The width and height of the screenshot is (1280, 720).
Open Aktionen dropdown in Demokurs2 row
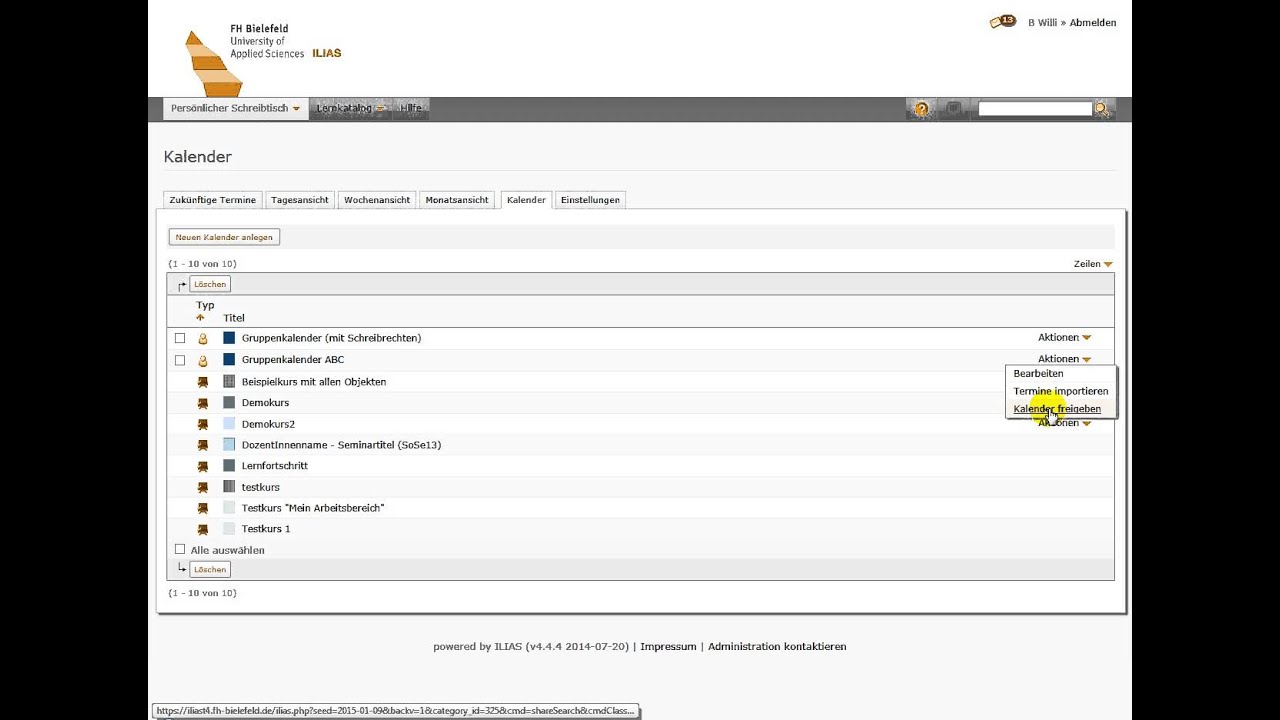[1064, 423]
